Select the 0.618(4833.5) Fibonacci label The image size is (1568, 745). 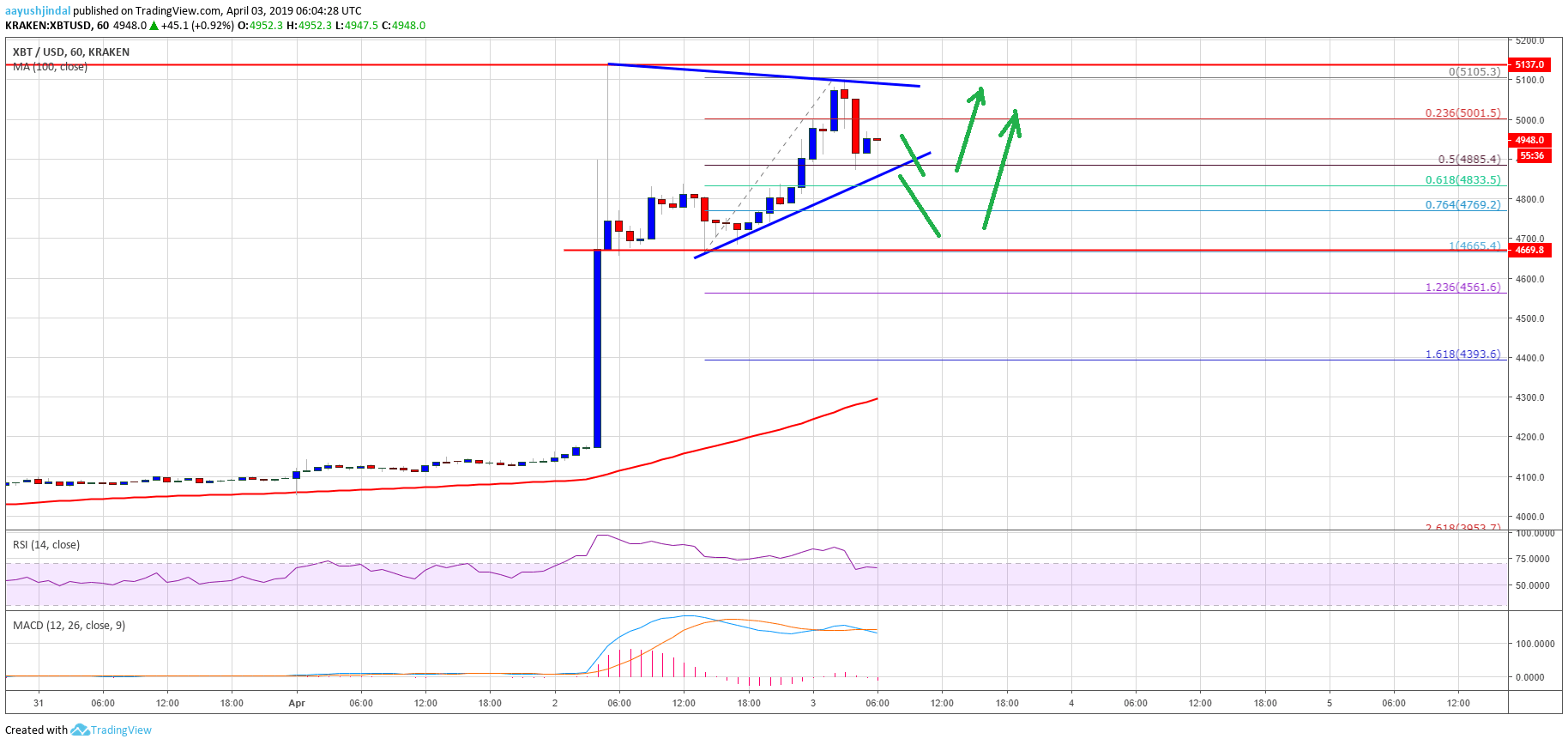click(1463, 180)
